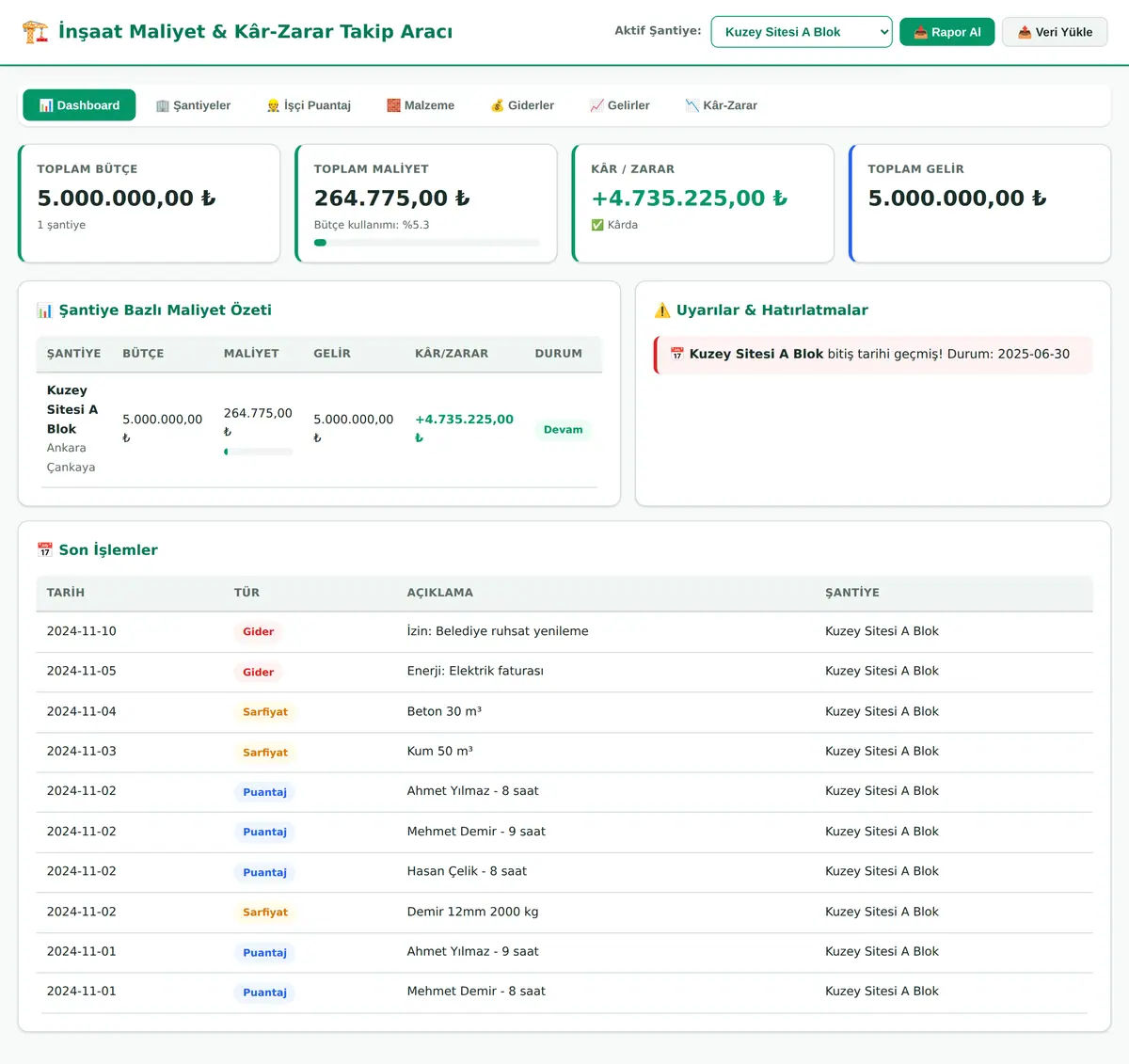Open the Şantiyeler tab
Image resolution: width=1129 pixels, height=1064 pixels.
[x=193, y=105]
